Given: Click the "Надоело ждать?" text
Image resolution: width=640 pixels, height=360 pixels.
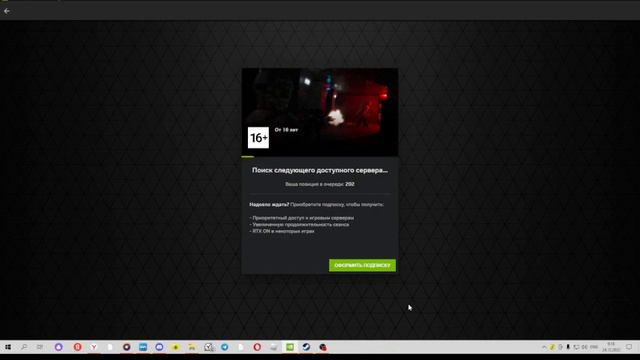Looking at the screenshot, I should (x=269, y=204).
